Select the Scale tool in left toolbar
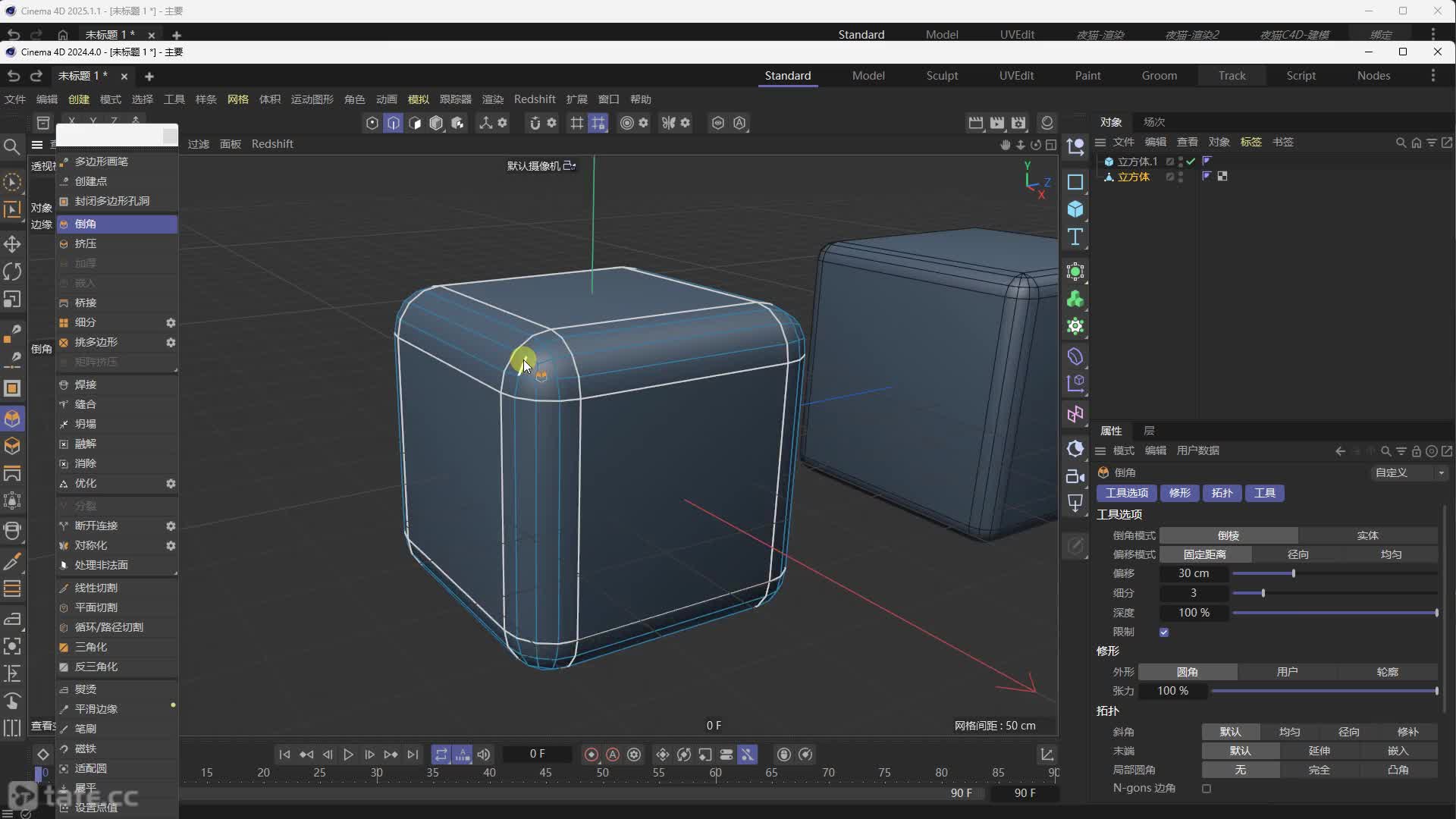1456x819 pixels. point(12,300)
